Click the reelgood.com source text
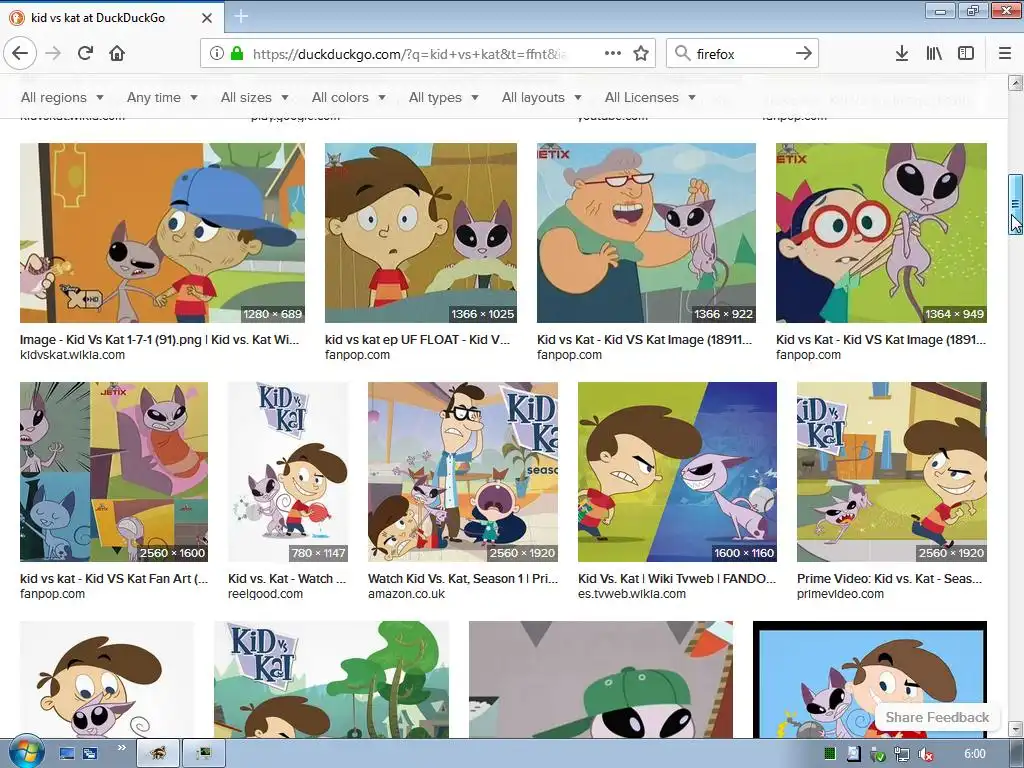The width and height of the screenshot is (1024, 768). (x=265, y=594)
